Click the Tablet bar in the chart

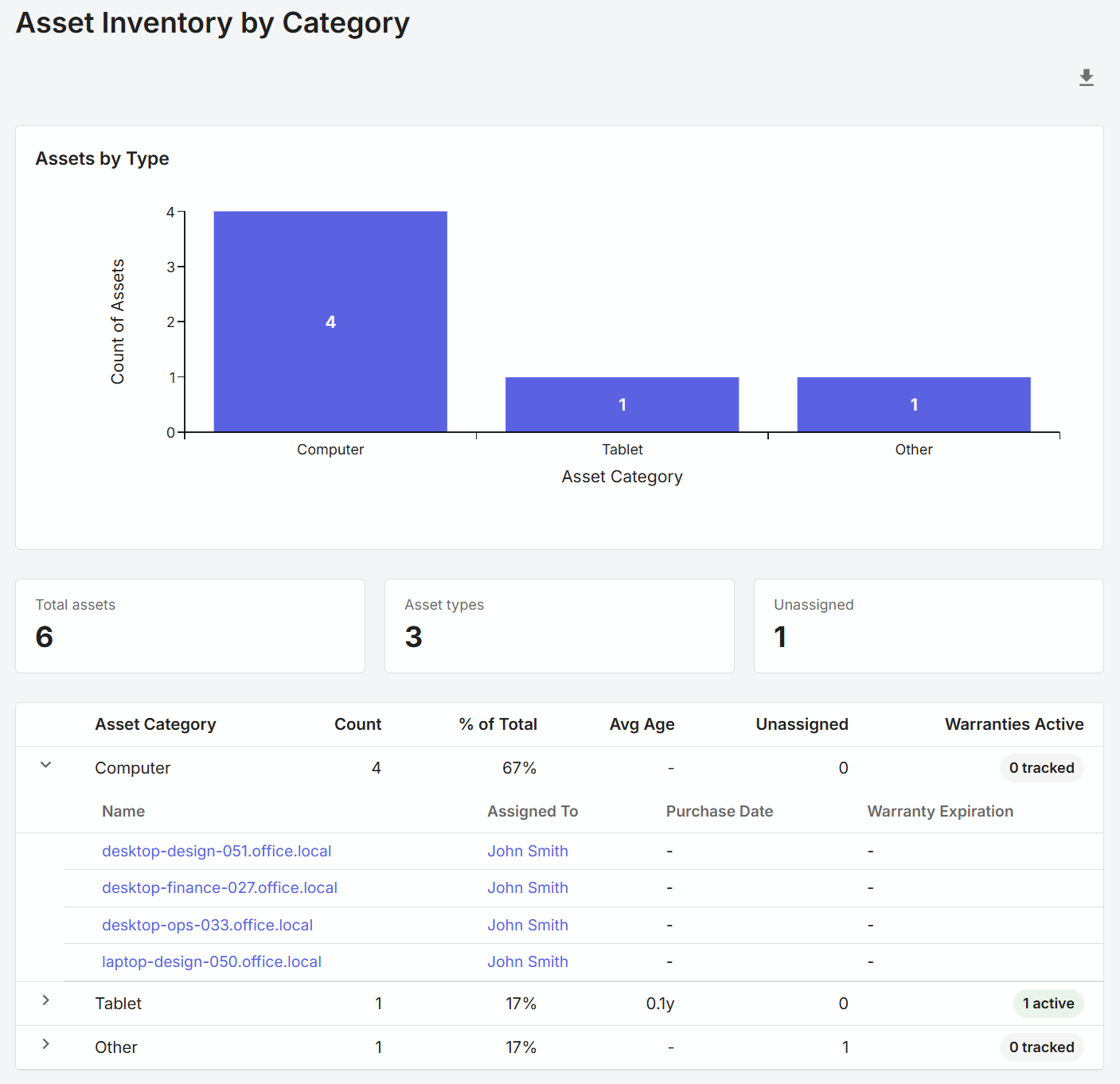point(622,404)
